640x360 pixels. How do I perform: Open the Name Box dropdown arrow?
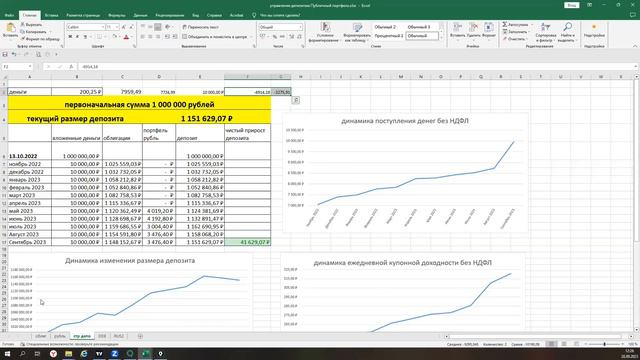point(30,67)
